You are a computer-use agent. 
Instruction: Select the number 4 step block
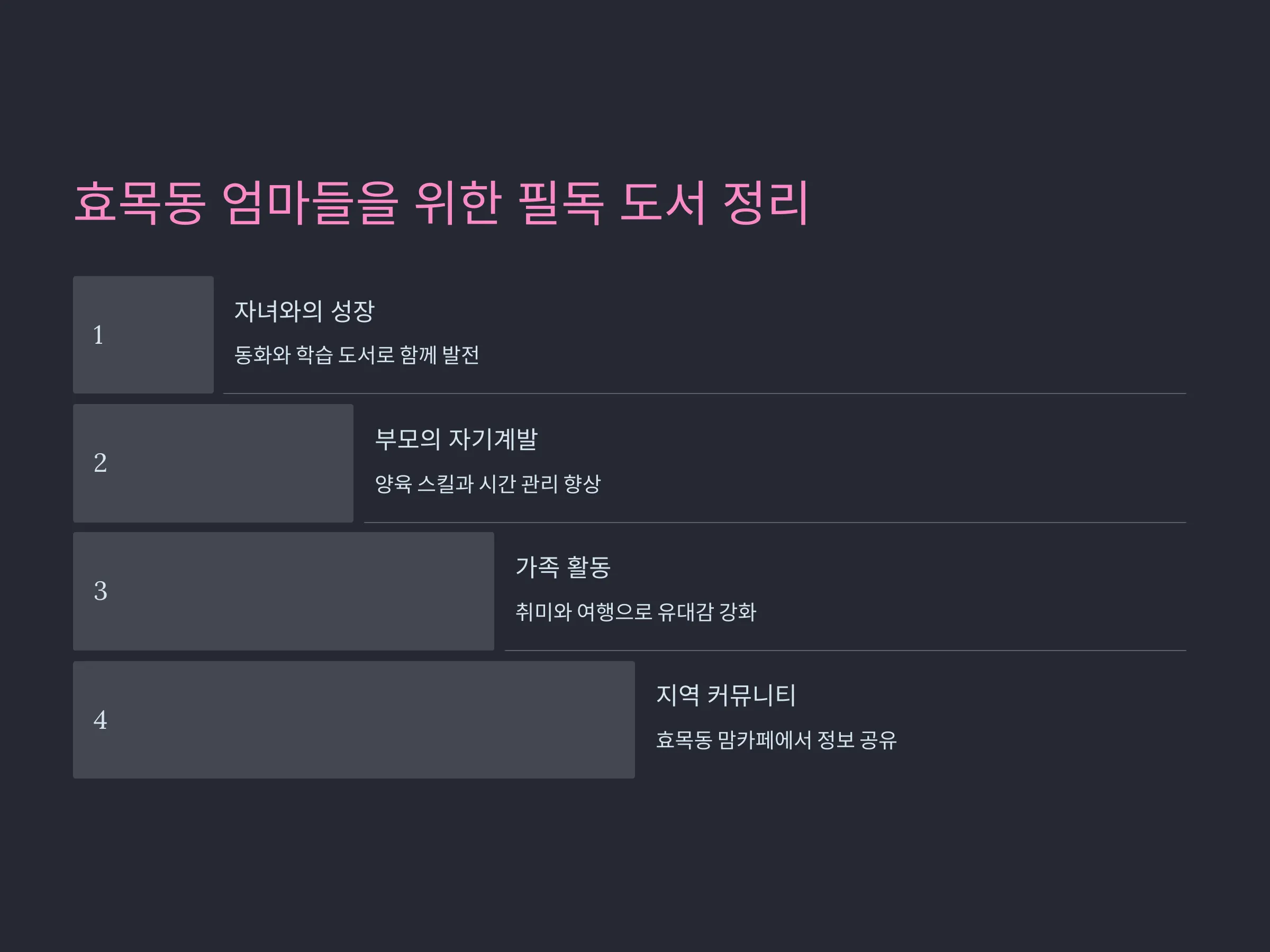click(x=353, y=720)
